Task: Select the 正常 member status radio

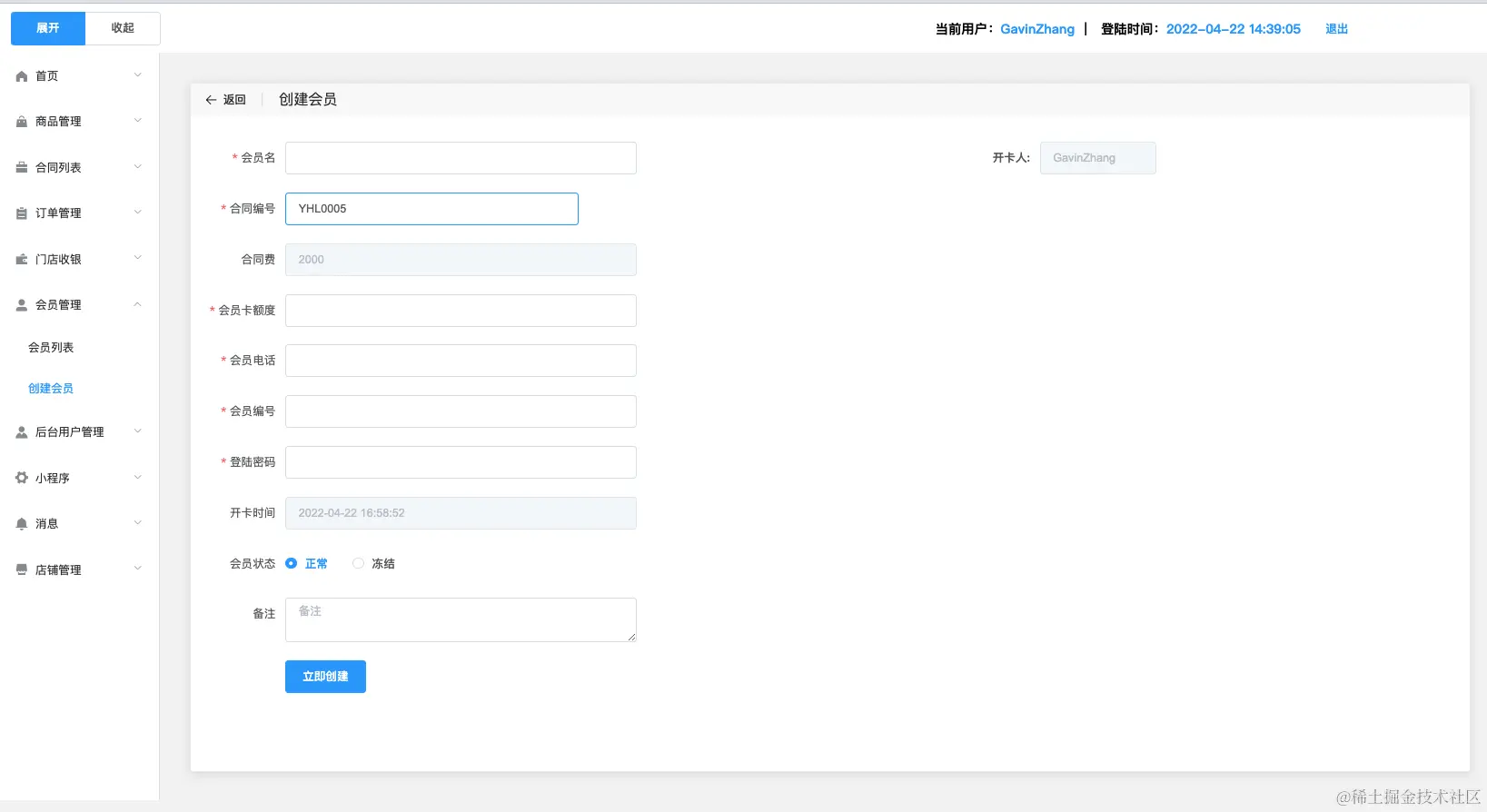Action: [292, 563]
